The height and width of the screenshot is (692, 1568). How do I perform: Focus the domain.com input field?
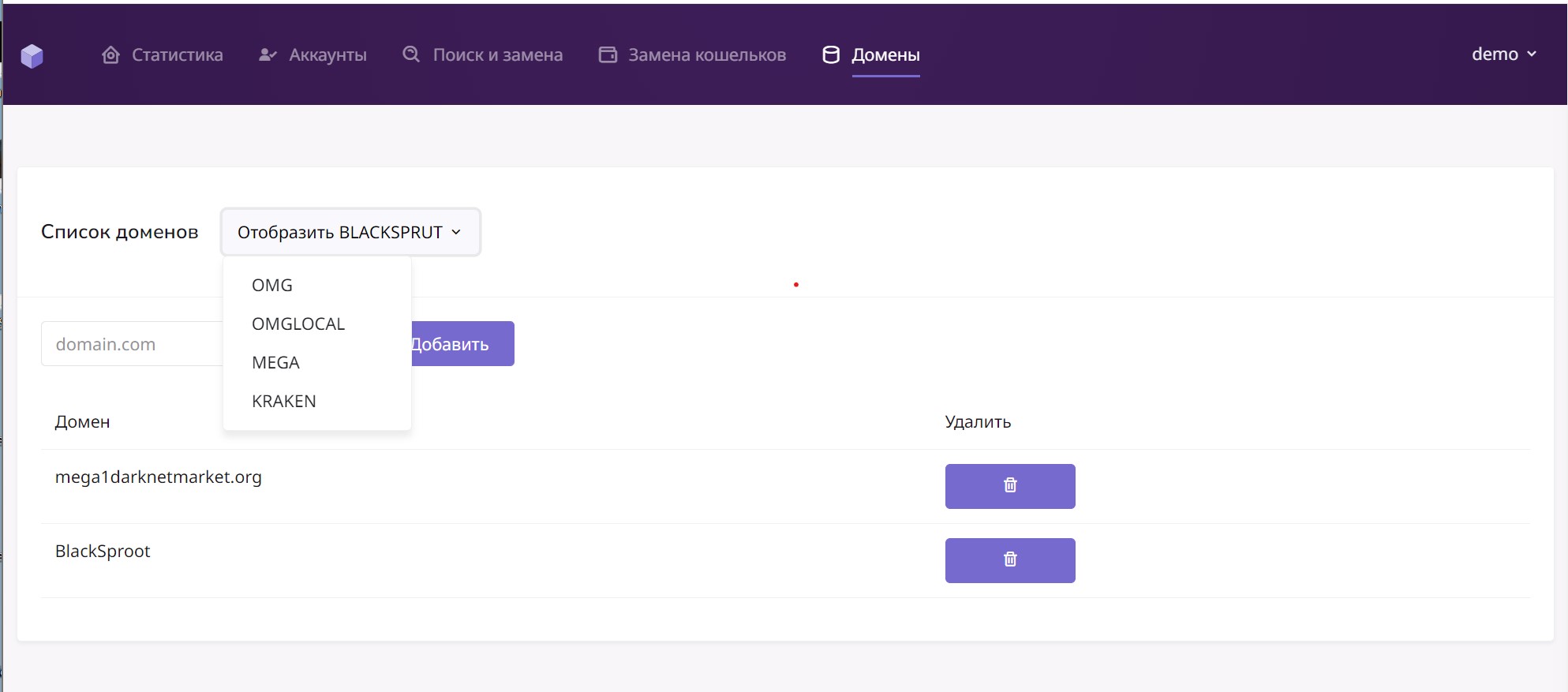[x=131, y=344]
